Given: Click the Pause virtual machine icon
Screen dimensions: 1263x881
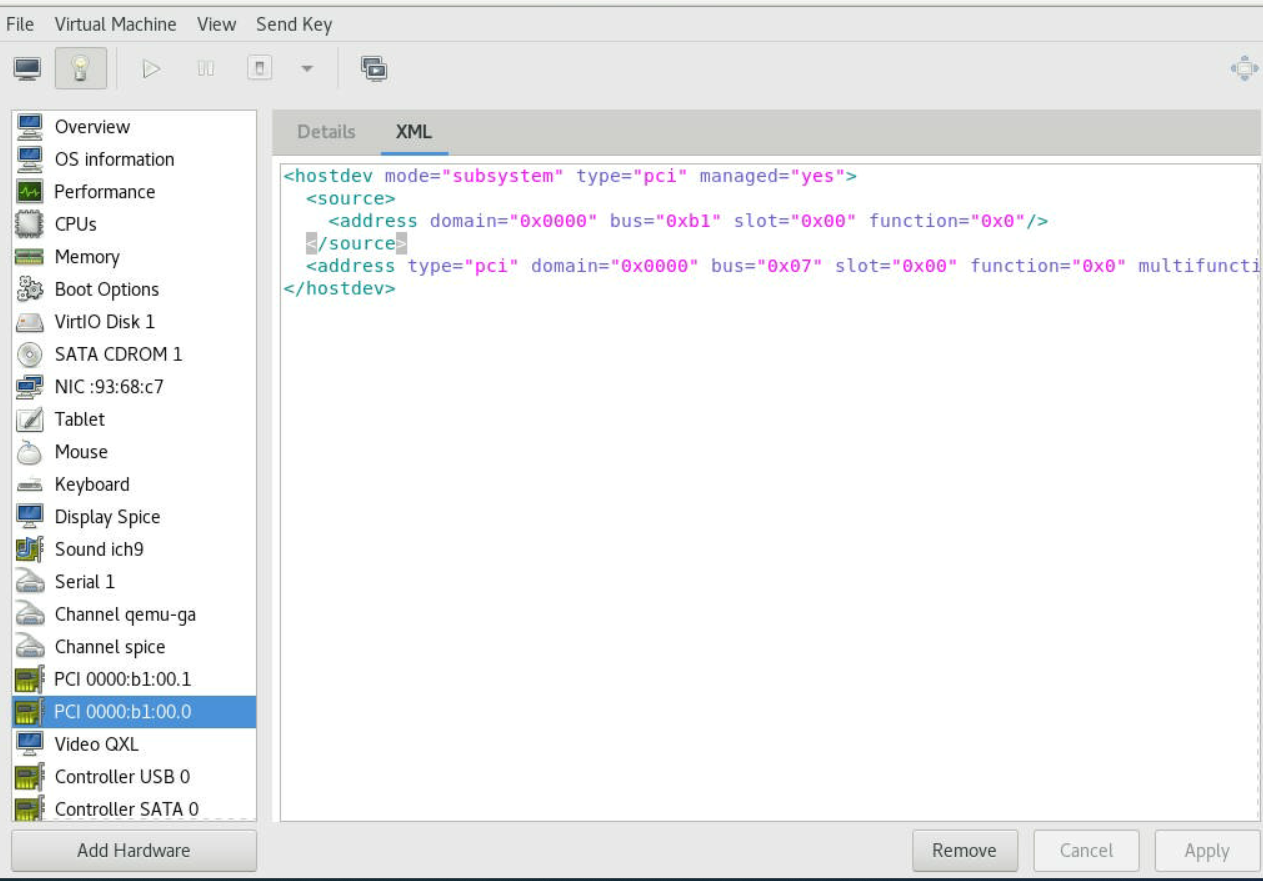Looking at the screenshot, I should pos(206,69).
